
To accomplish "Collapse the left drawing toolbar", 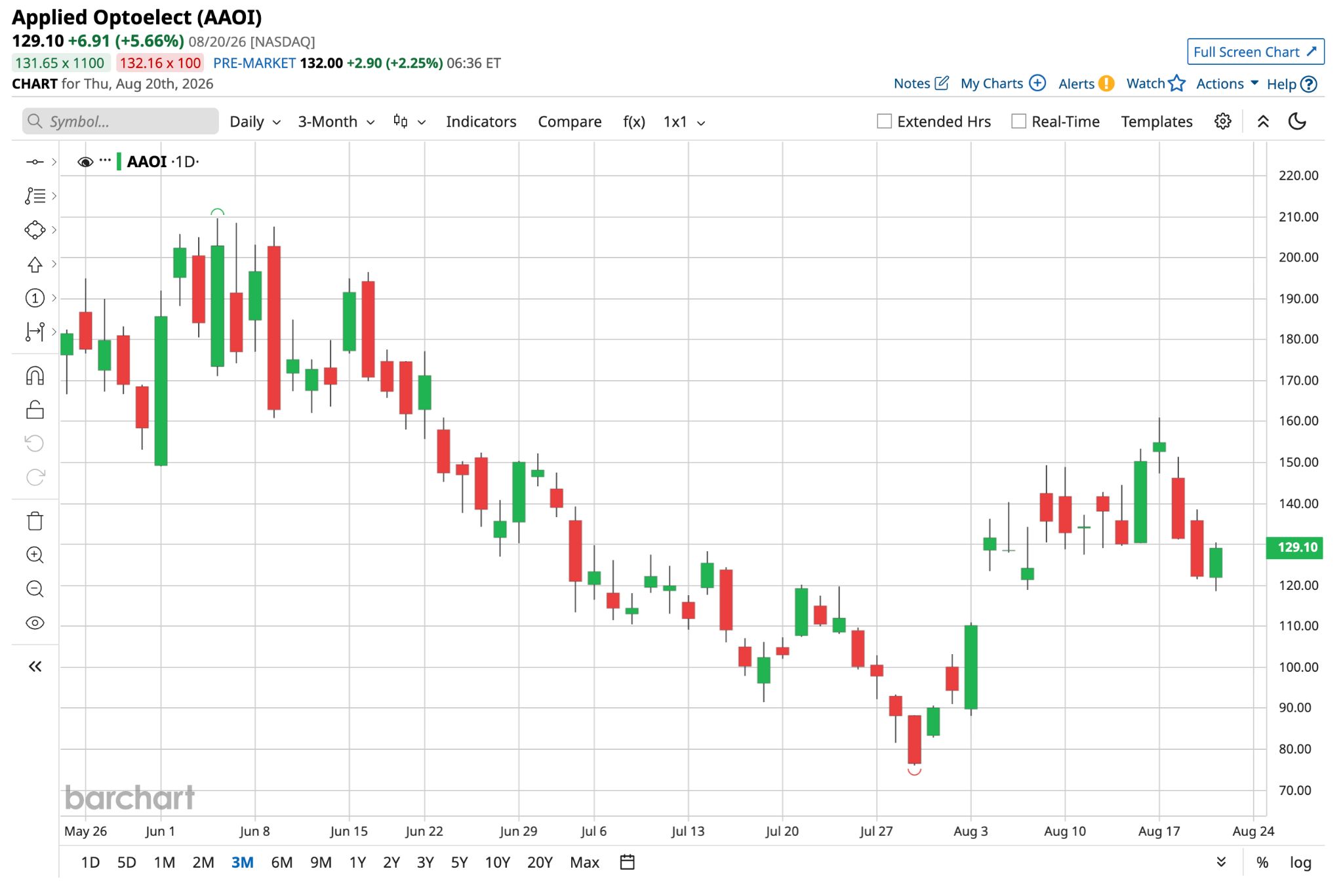I will pos(35,667).
